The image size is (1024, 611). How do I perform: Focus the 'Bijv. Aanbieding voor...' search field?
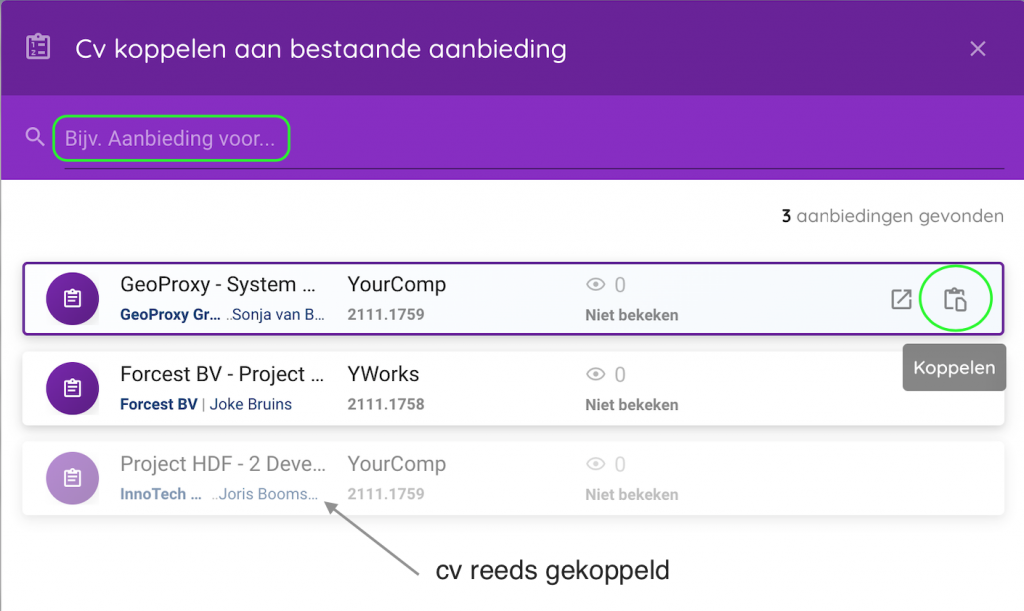170,138
